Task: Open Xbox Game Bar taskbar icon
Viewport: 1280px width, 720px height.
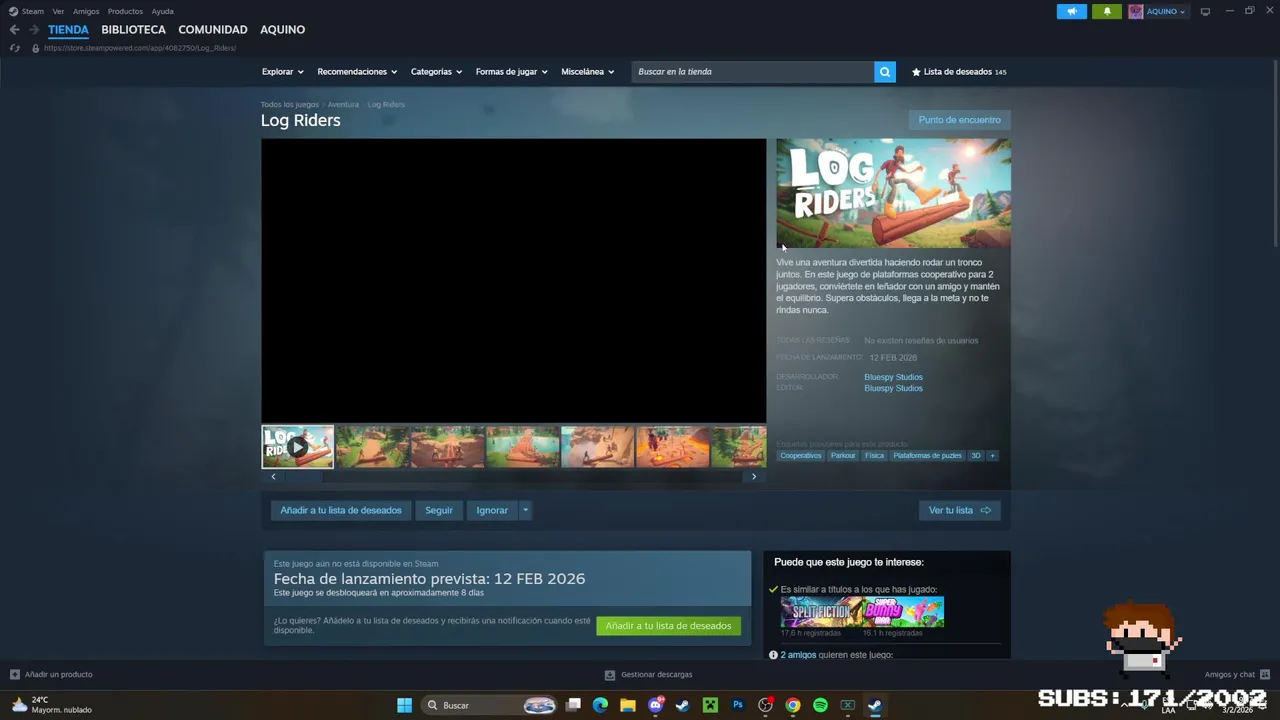Action: 848,705
